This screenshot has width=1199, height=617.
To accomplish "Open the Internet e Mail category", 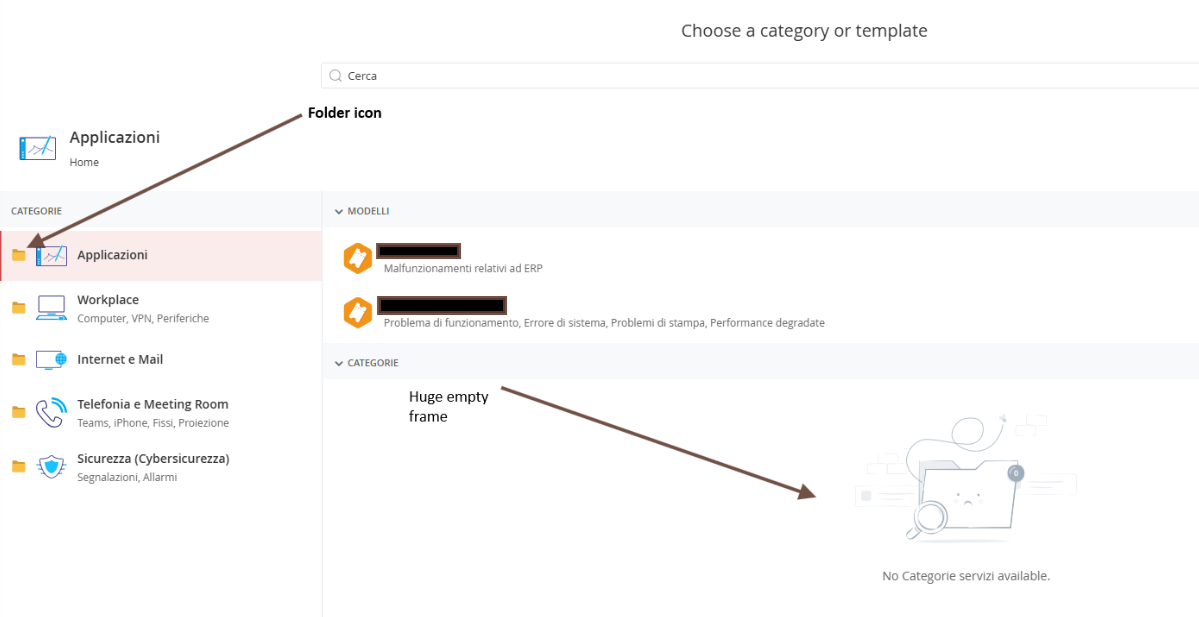I will (x=120, y=359).
